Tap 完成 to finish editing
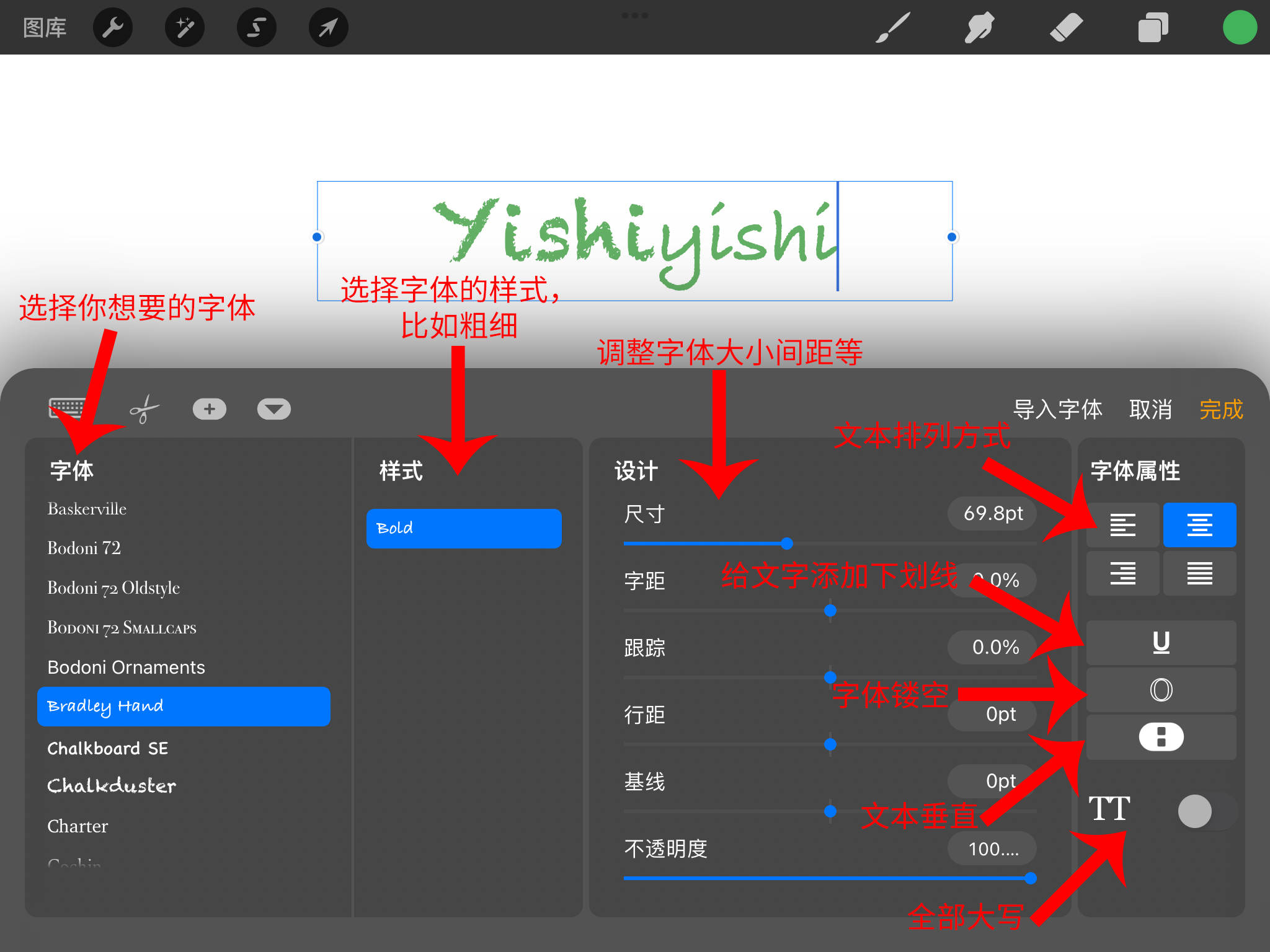The width and height of the screenshot is (1270, 952). [x=1222, y=409]
